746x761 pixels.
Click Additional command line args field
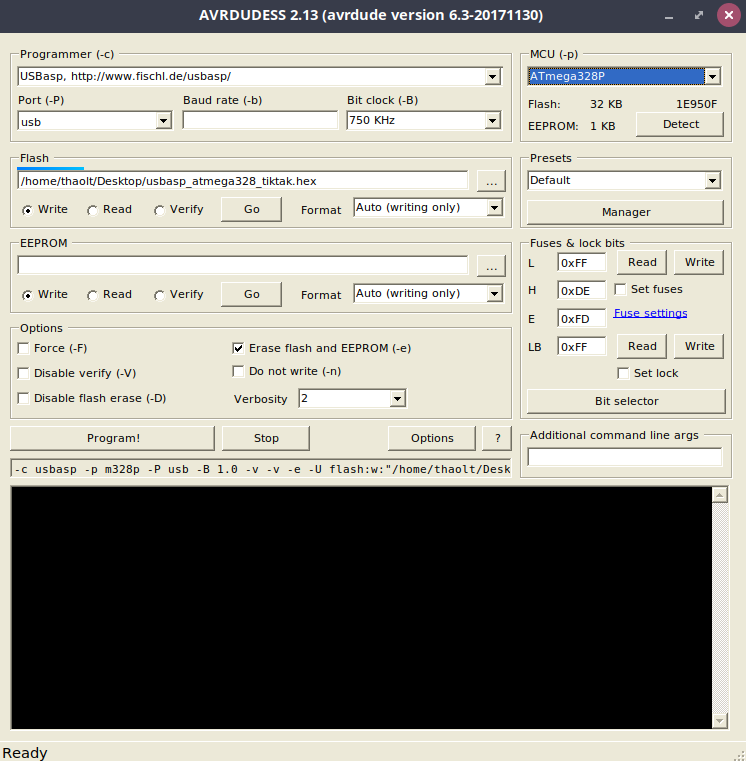(625, 457)
